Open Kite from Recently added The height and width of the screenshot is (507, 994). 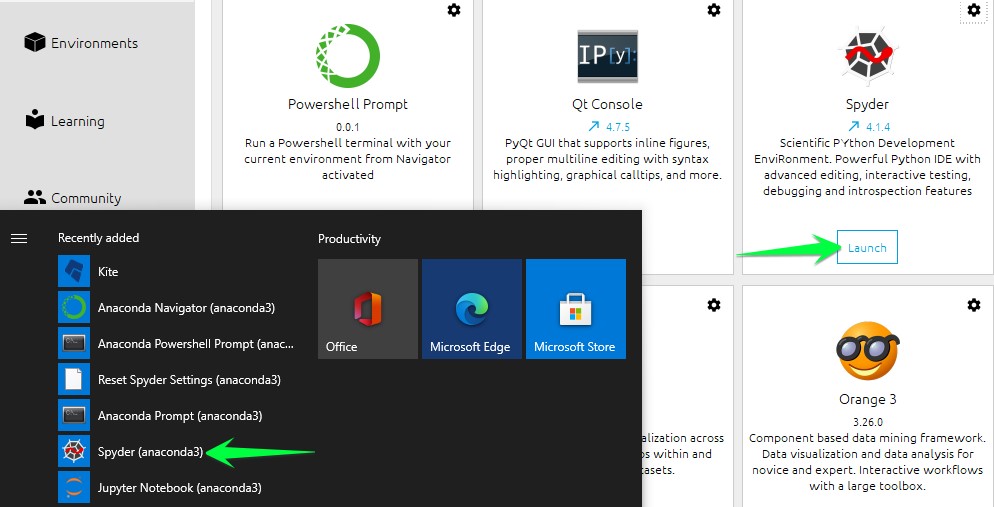[107, 272]
